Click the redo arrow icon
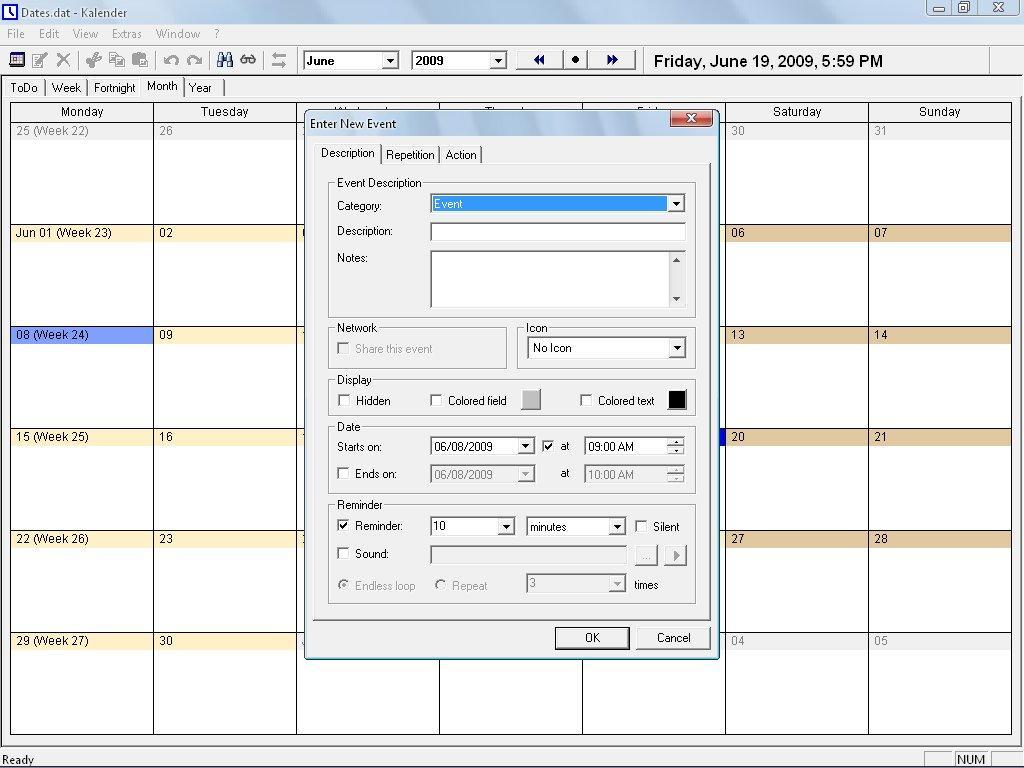This screenshot has height=768, width=1024. click(194, 60)
